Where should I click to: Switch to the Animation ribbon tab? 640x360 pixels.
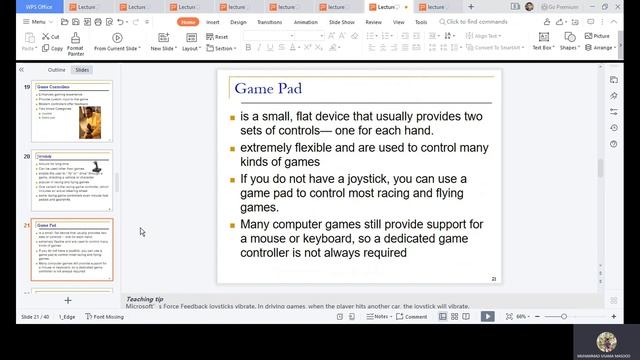click(x=306, y=22)
